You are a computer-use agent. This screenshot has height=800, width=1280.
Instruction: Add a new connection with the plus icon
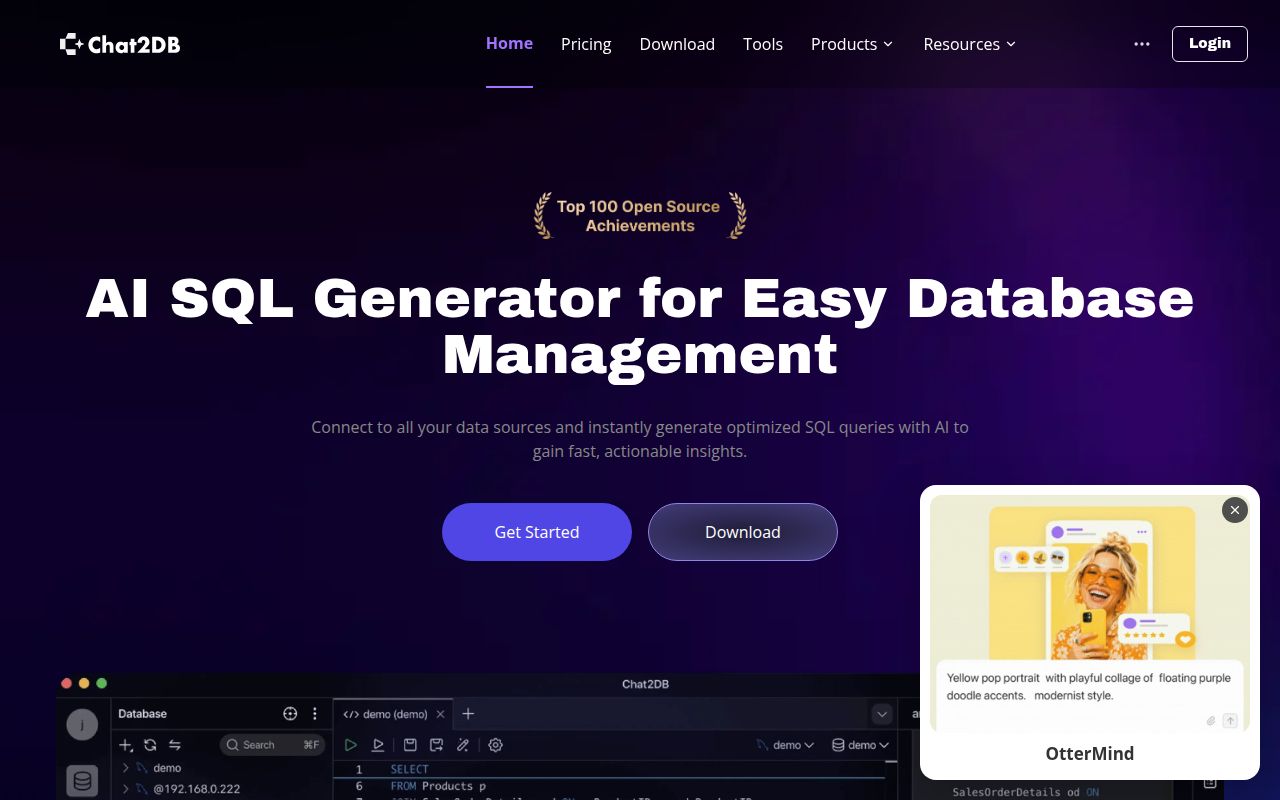coord(126,745)
